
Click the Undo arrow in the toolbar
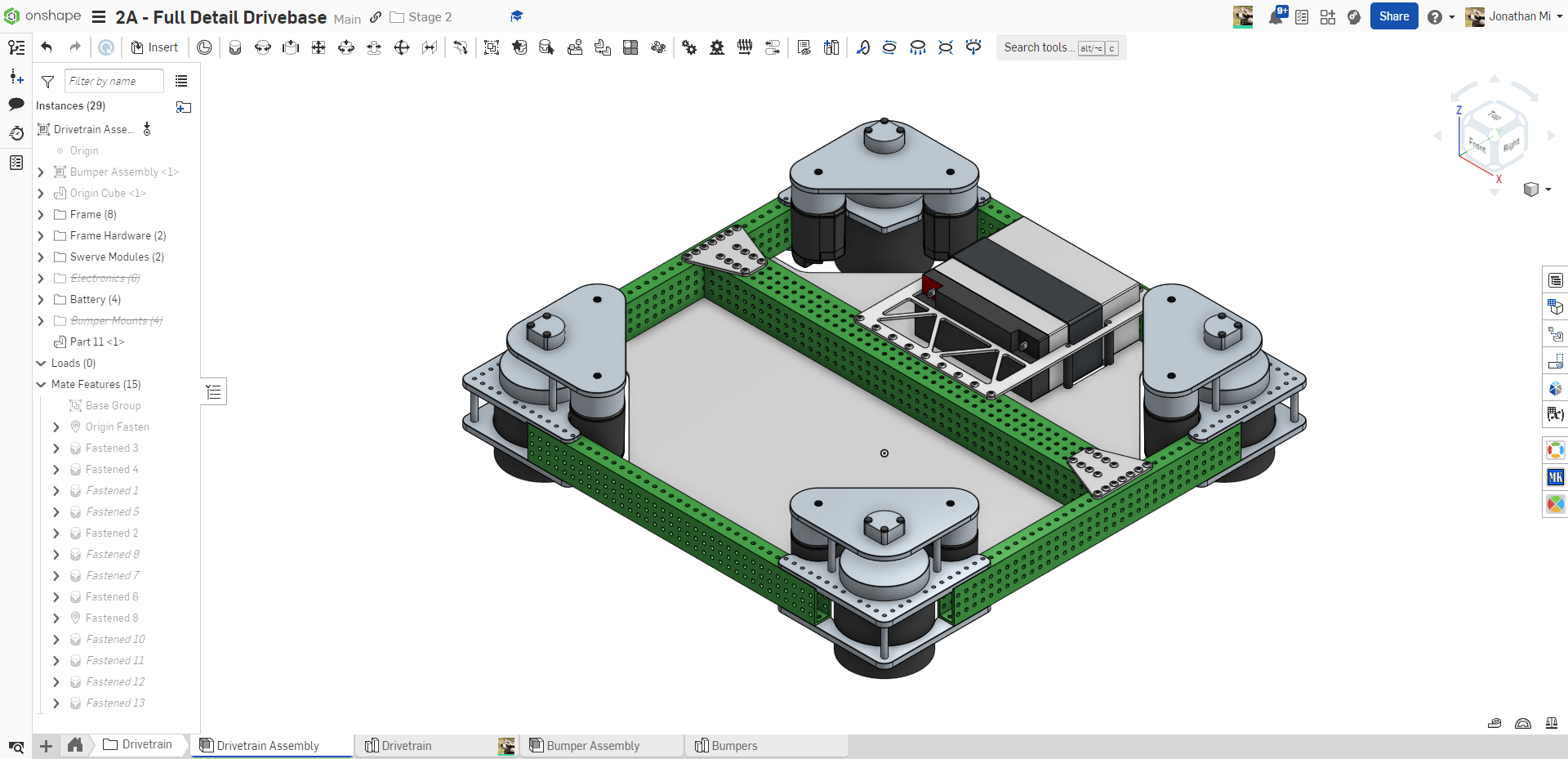(47, 47)
